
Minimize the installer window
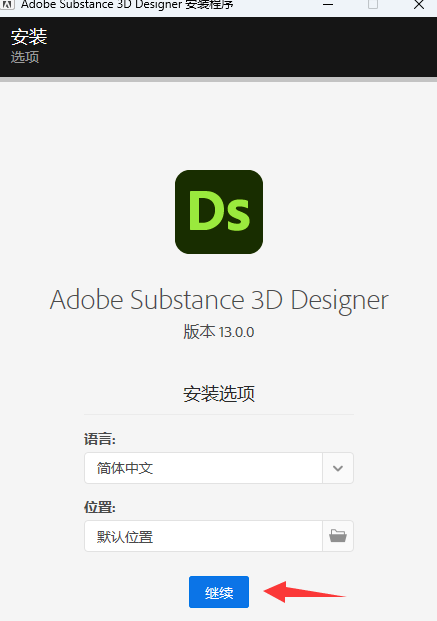click(x=328, y=5)
